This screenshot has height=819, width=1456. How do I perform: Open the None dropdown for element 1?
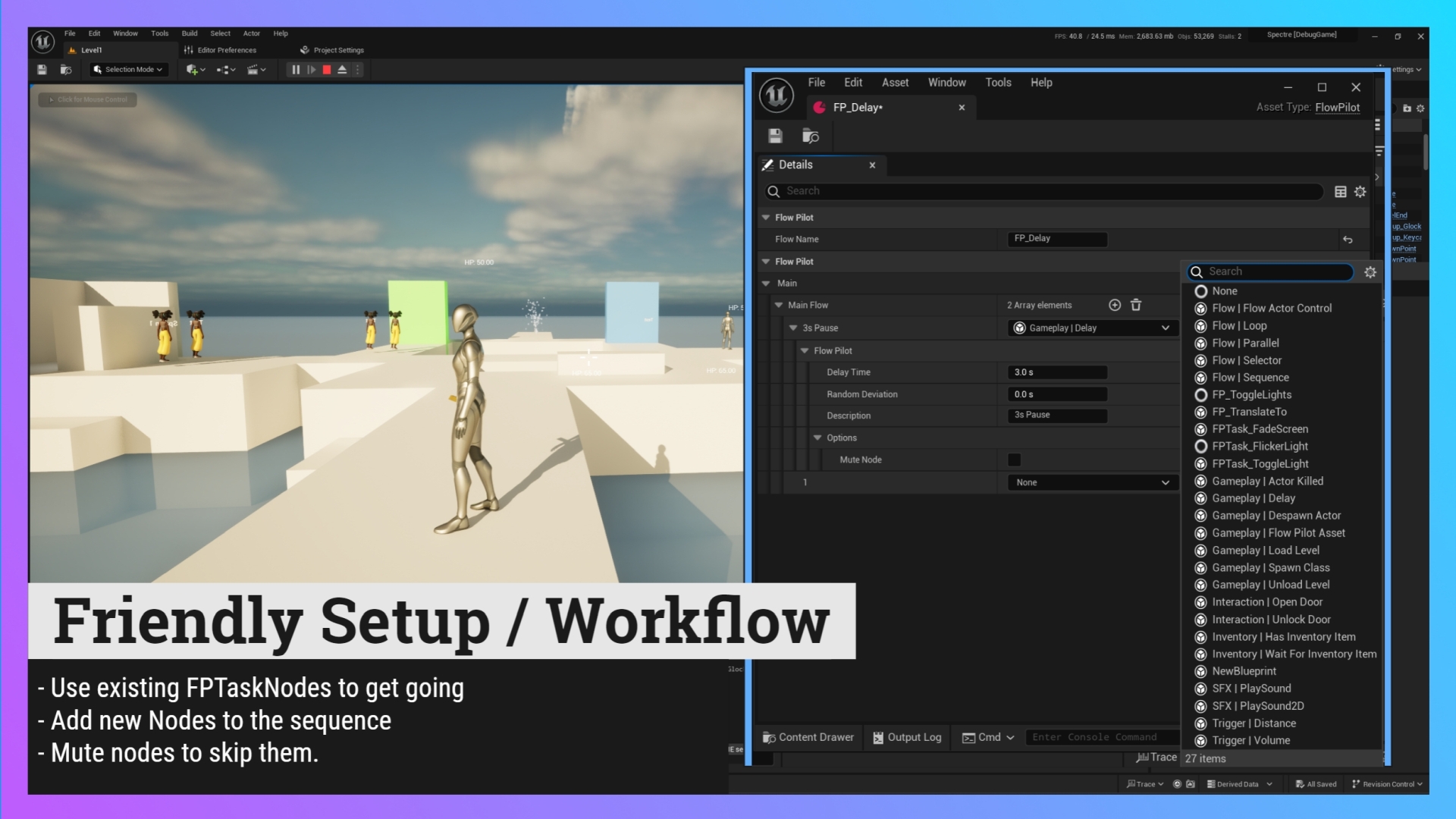click(1092, 482)
